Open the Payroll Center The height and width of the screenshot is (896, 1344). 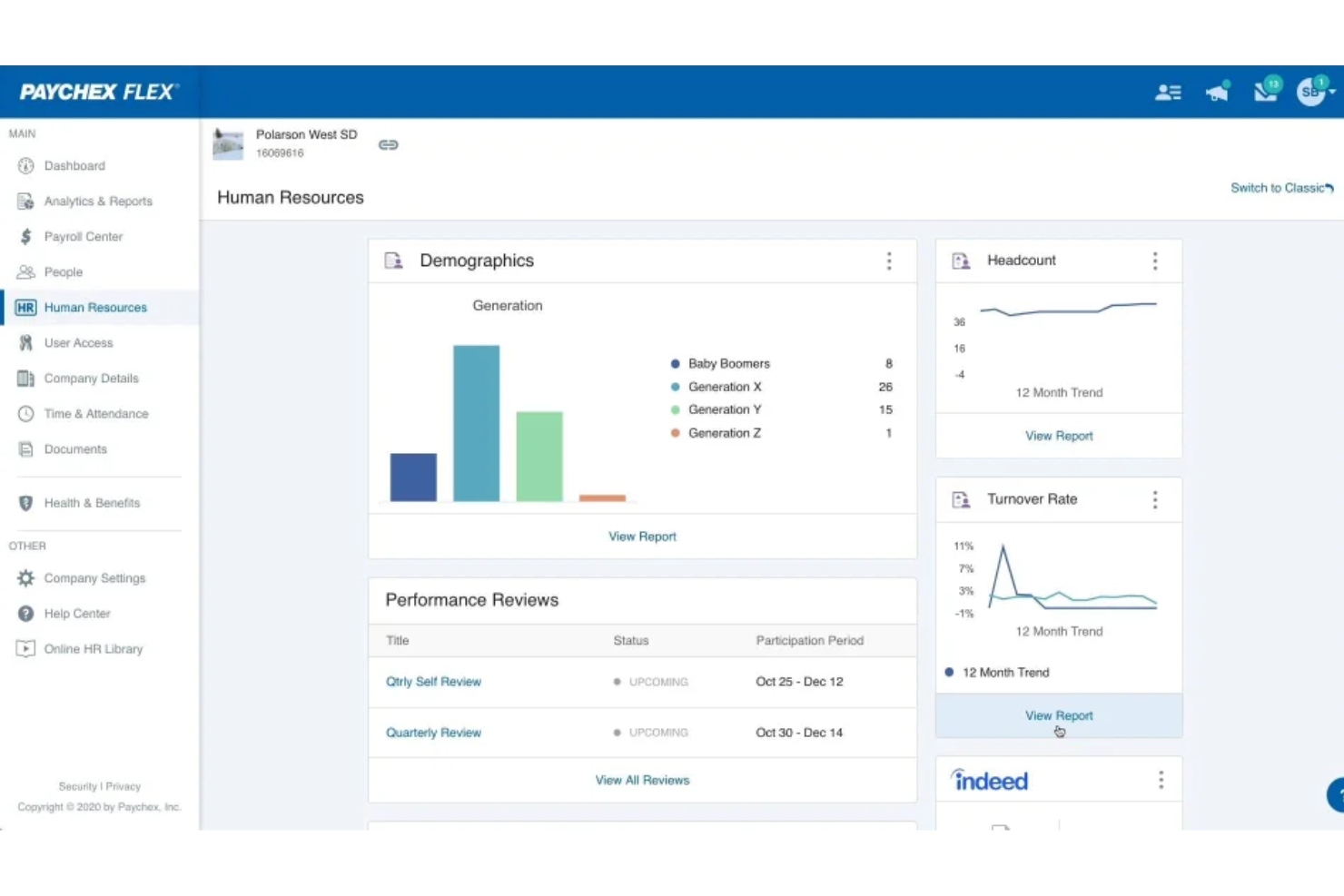84,236
